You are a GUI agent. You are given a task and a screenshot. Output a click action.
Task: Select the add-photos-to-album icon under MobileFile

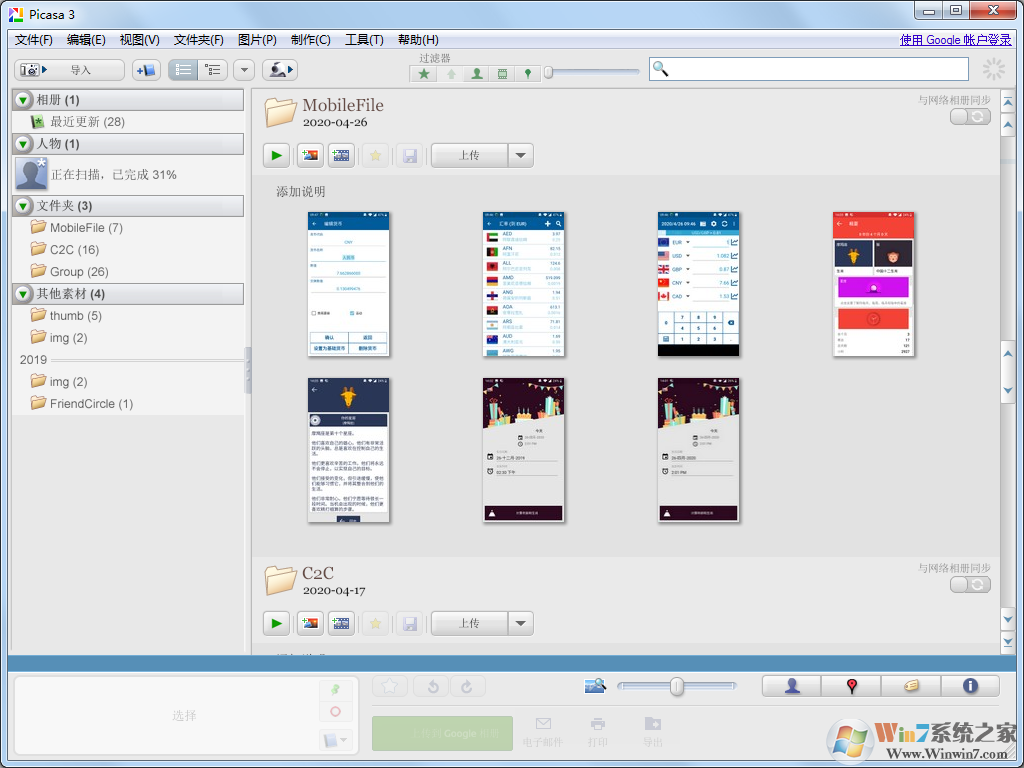tap(309, 155)
